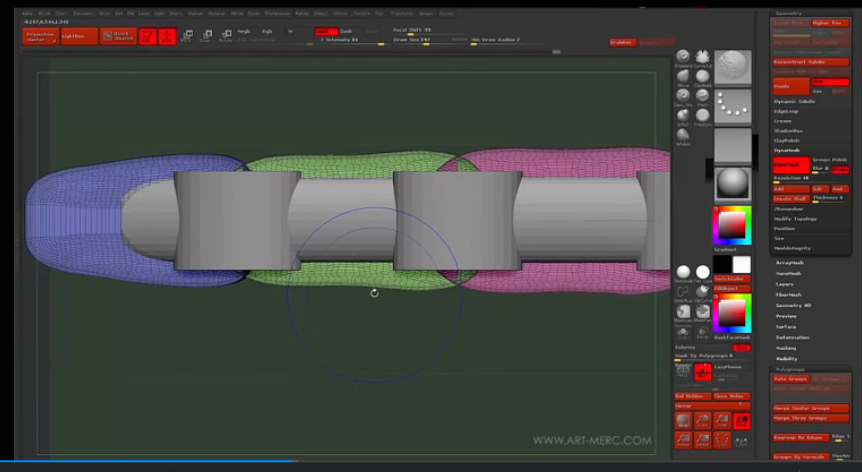862x472 pixels.
Task: Expand the Dynamic Subdiv section
Action: pyautogui.click(x=794, y=102)
